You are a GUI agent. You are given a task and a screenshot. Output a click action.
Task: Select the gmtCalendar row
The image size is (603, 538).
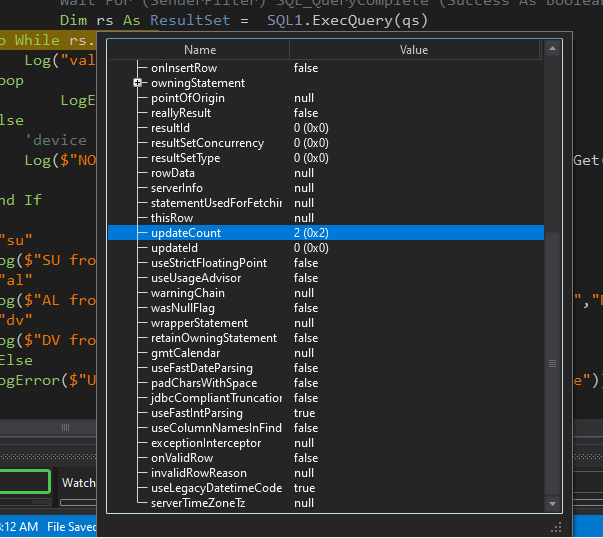pos(326,353)
